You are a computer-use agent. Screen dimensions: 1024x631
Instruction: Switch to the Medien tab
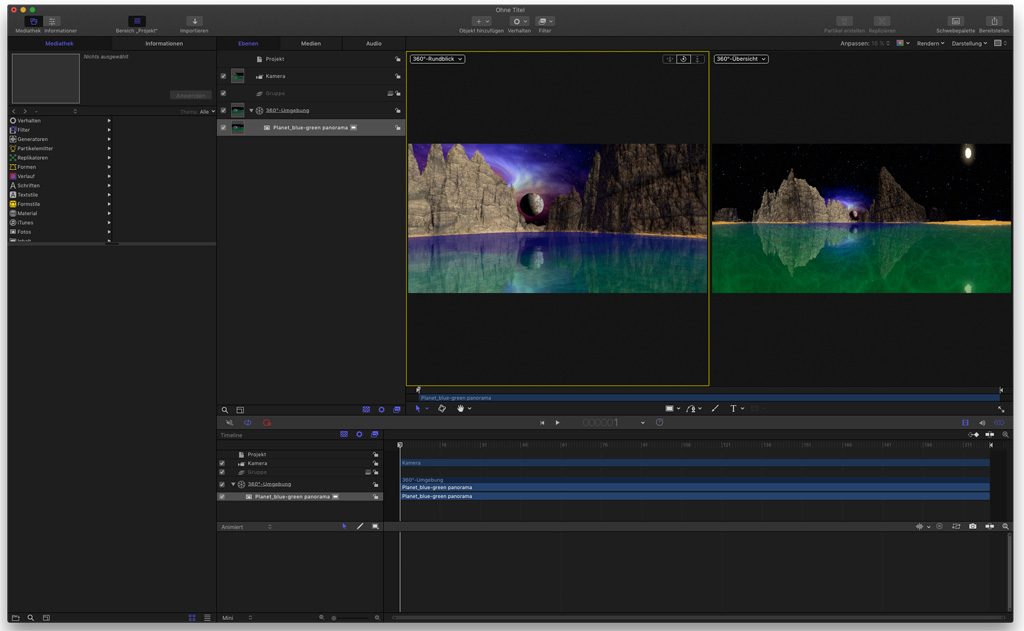tap(311, 44)
